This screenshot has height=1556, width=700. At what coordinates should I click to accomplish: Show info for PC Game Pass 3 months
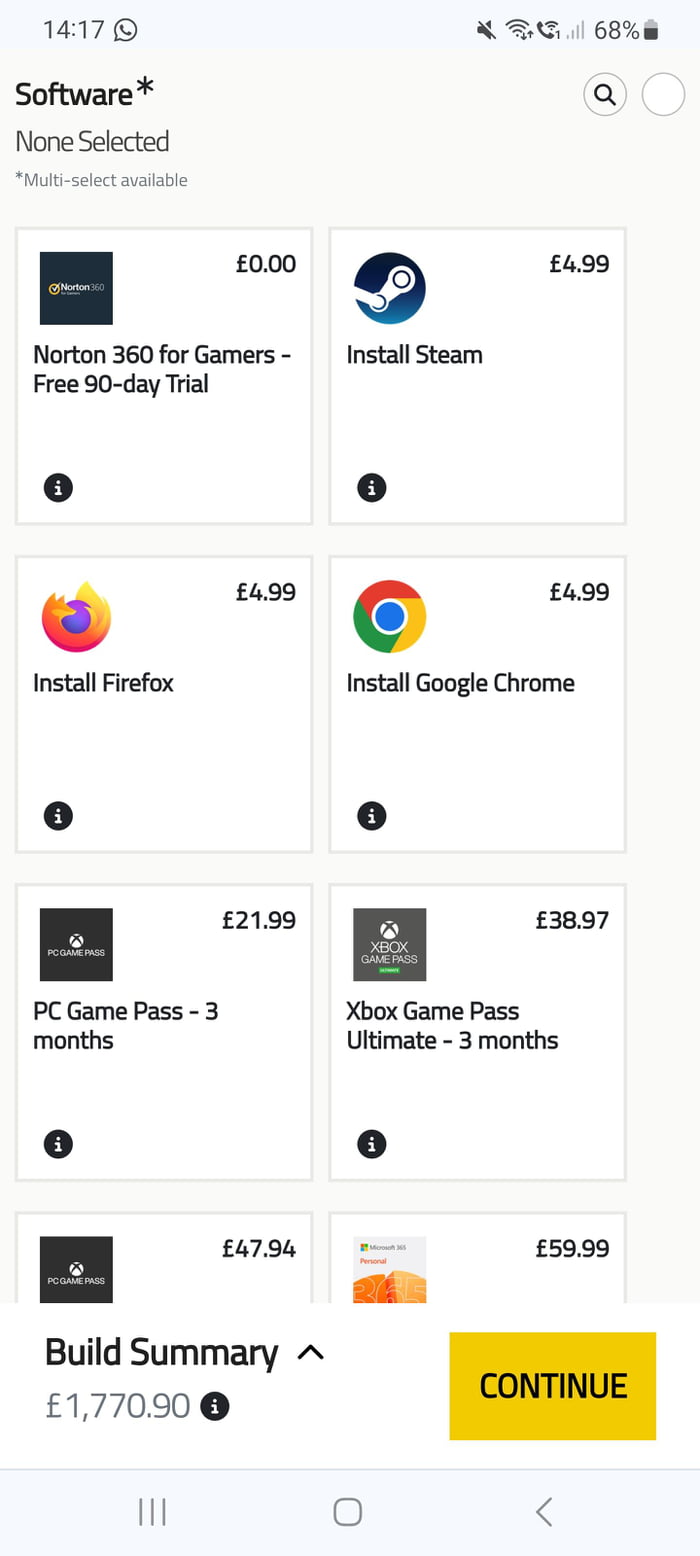point(58,1144)
